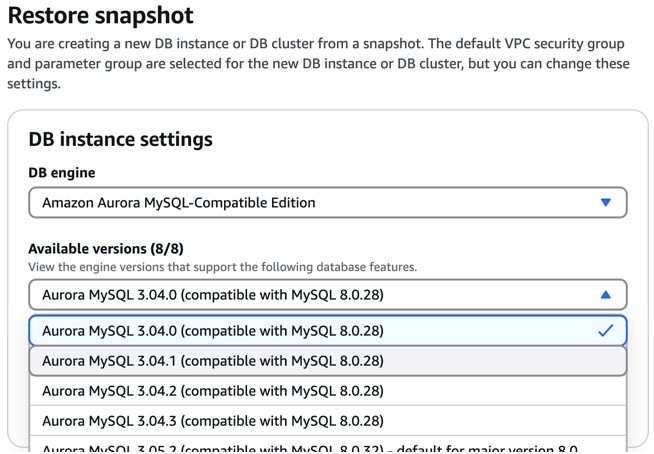The height and width of the screenshot is (454, 654).
Task: Click the engine versions helper text
Action: pos(222,267)
